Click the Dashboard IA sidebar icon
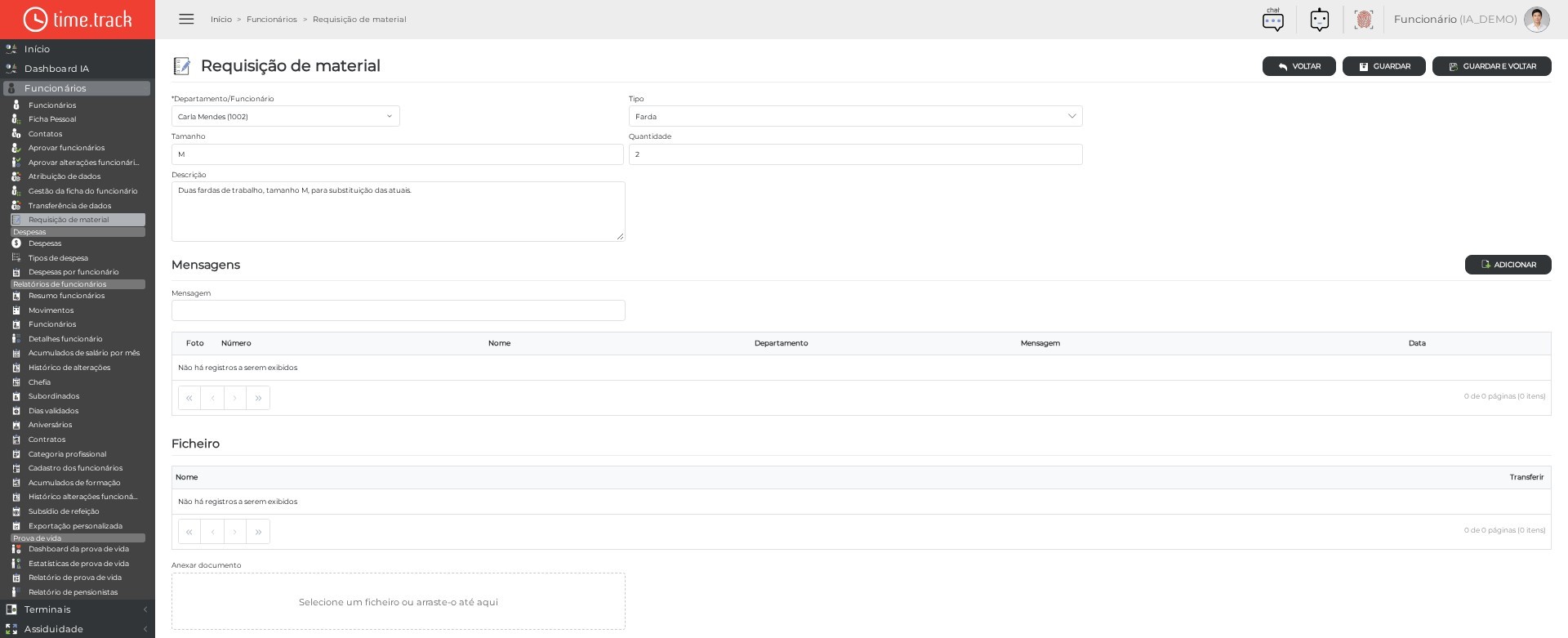 (11, 69)
